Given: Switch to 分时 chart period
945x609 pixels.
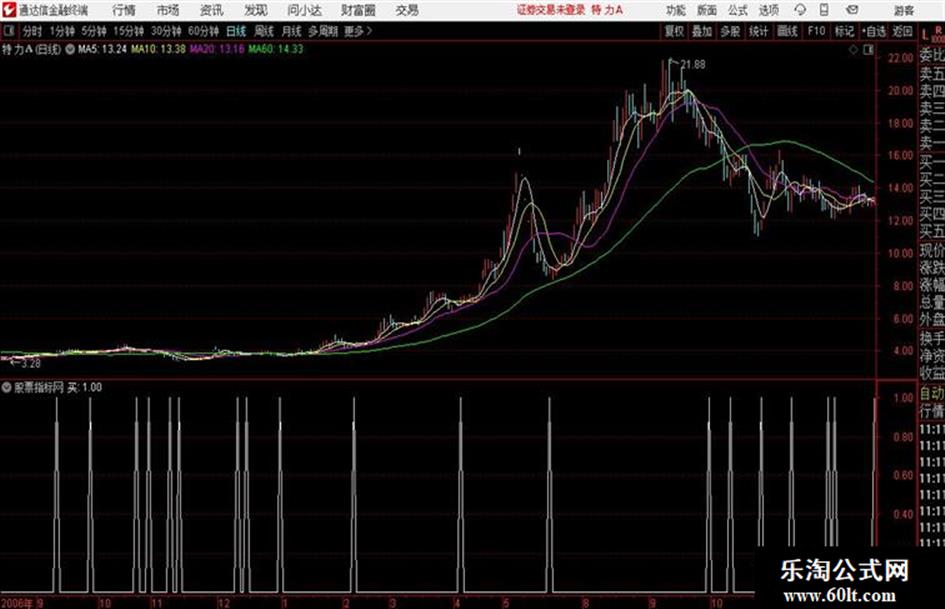Looking at the screenshot, I should tap(32, 31).
